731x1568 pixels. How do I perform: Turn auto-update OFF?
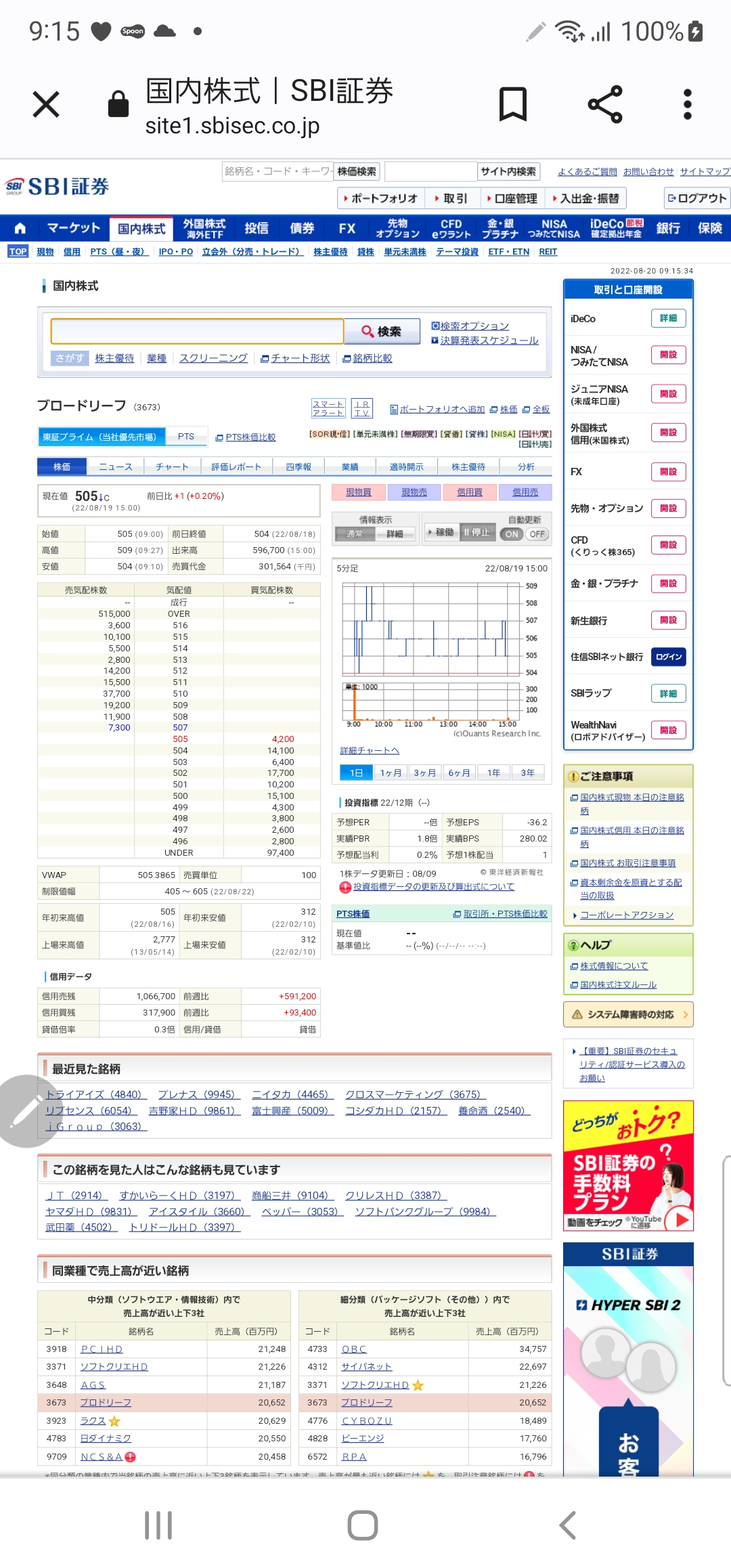pyautogui.click(x=537, y=534)
